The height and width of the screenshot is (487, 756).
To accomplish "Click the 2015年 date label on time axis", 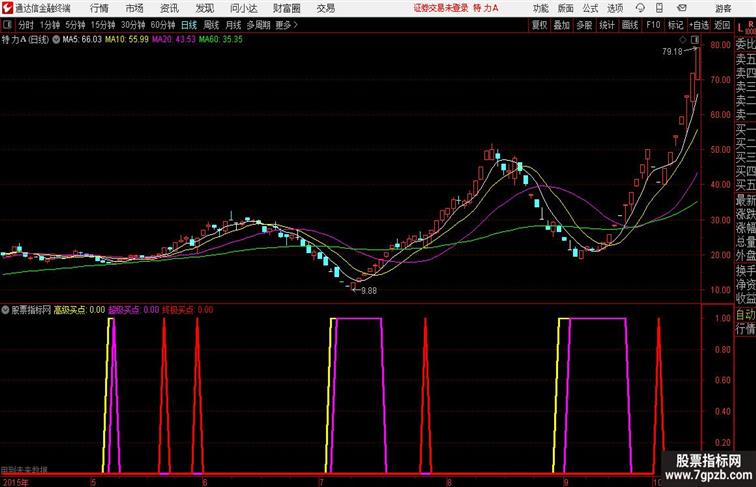I will coord(15,482).
